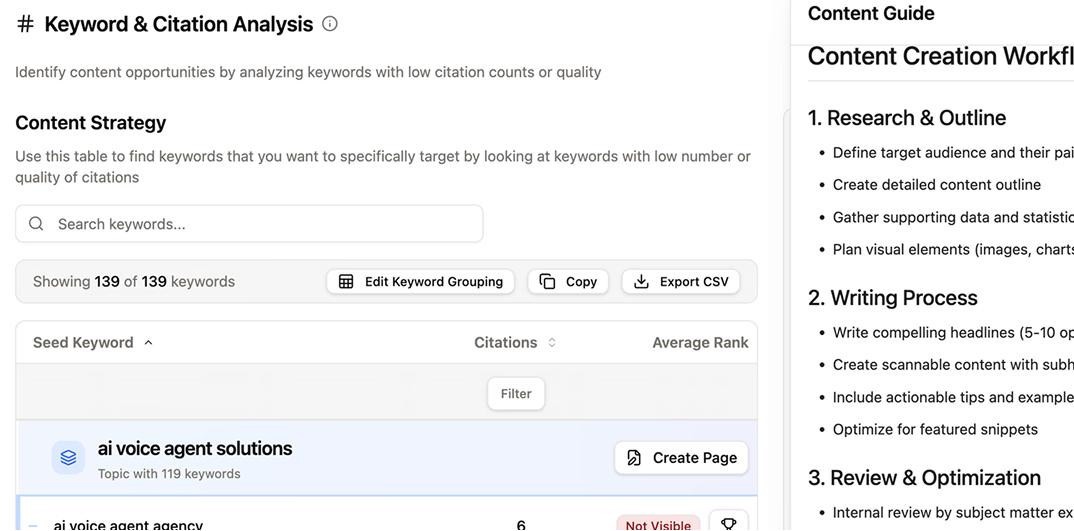Select the ai voice agent agency keyword row

click(x=128, y=525)
